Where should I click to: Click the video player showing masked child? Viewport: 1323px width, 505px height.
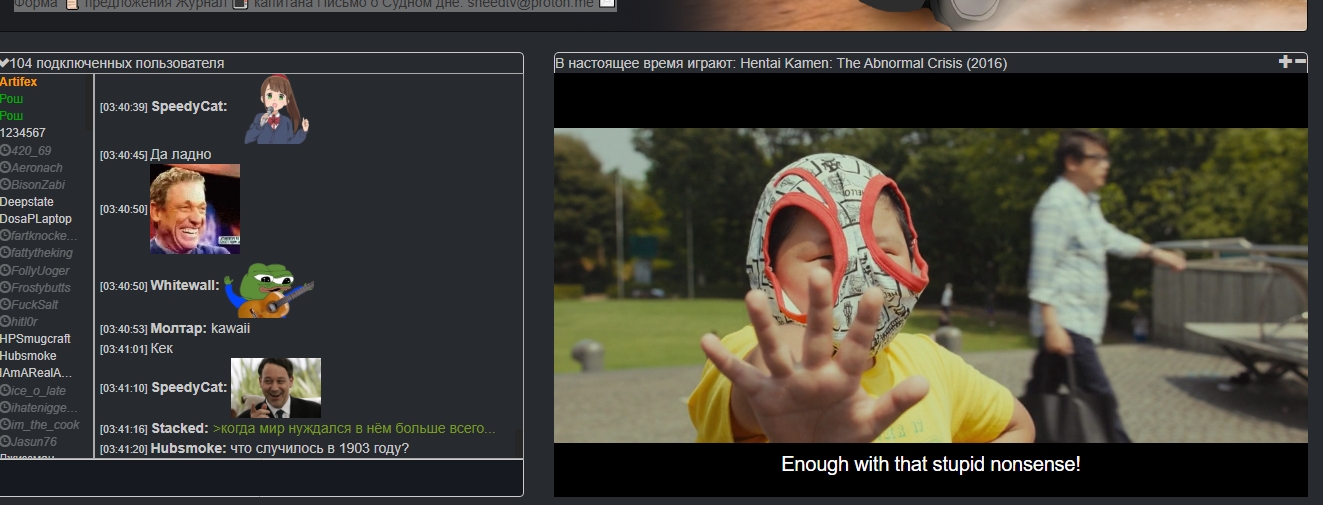[931, 285]
